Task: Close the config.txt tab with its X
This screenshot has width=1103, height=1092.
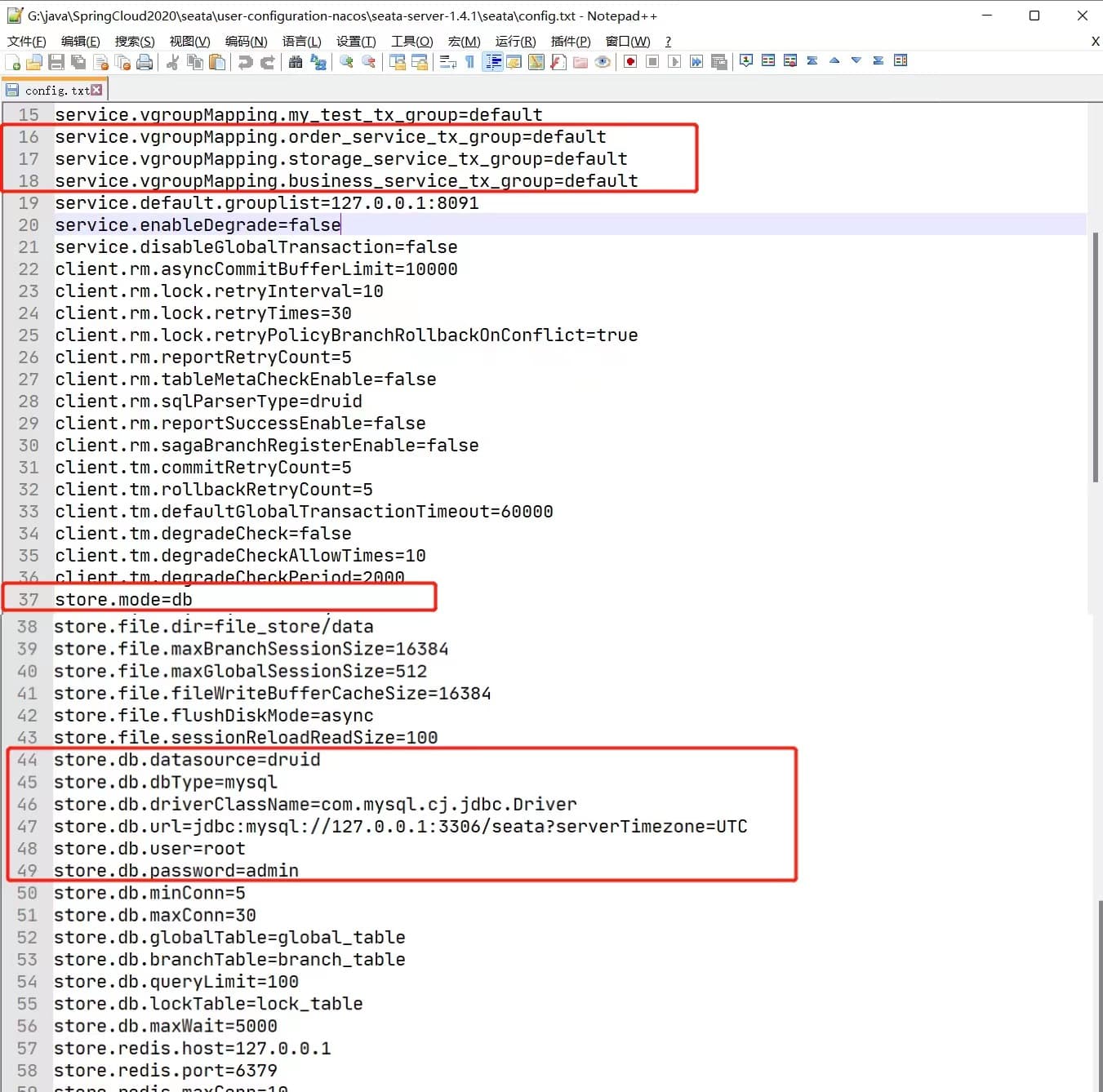Action: 97,90
